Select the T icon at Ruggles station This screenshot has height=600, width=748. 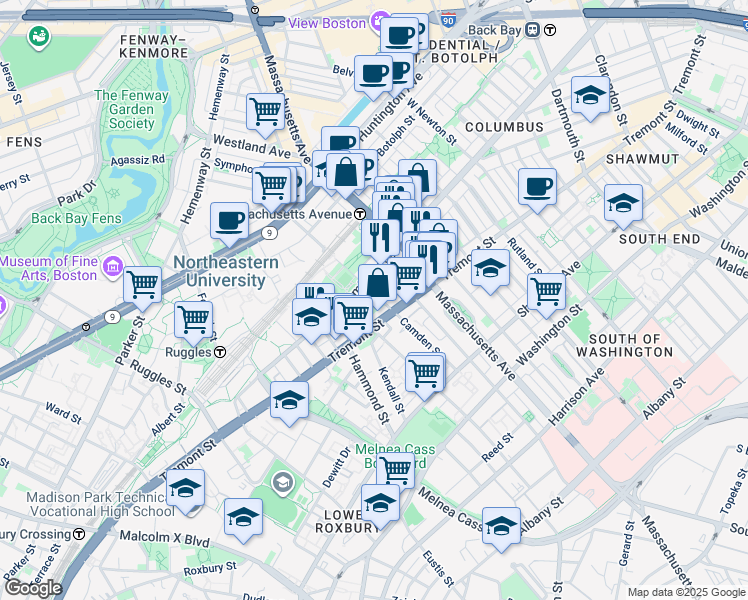(220, 352)
